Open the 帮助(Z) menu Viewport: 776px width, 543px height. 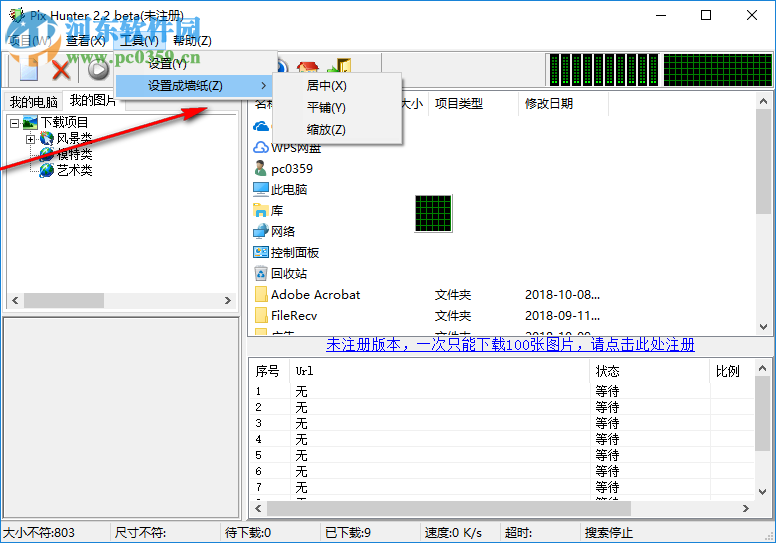[x=193, y=41]
